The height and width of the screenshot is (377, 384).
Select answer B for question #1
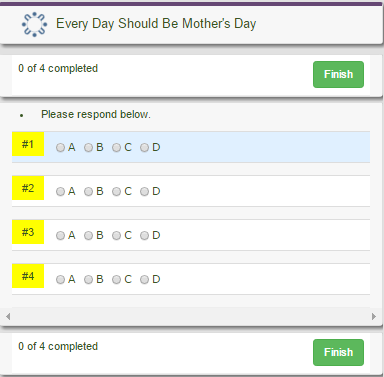click(88, 148)
